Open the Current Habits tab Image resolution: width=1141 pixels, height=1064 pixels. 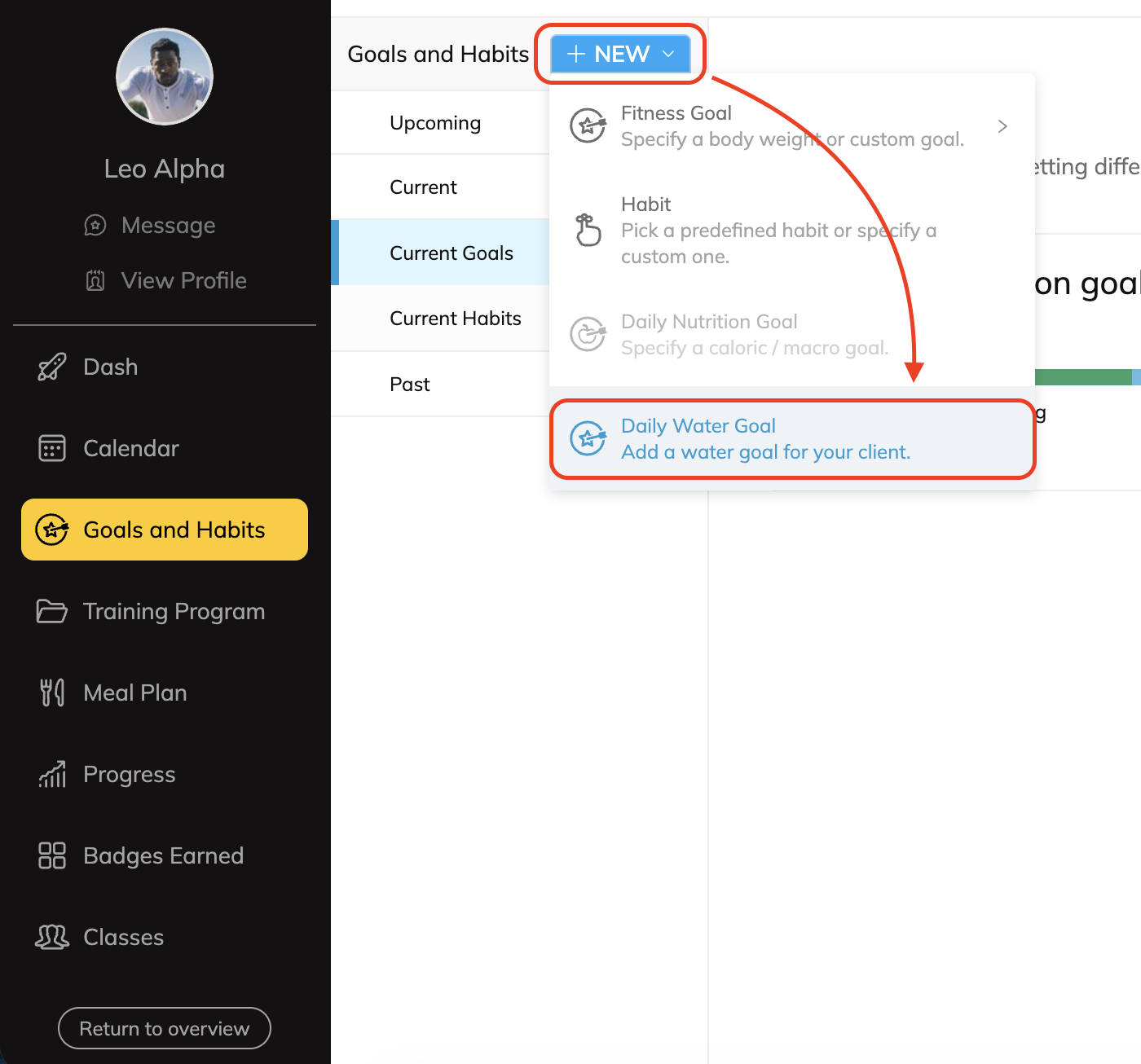click(x=455, y=319)
